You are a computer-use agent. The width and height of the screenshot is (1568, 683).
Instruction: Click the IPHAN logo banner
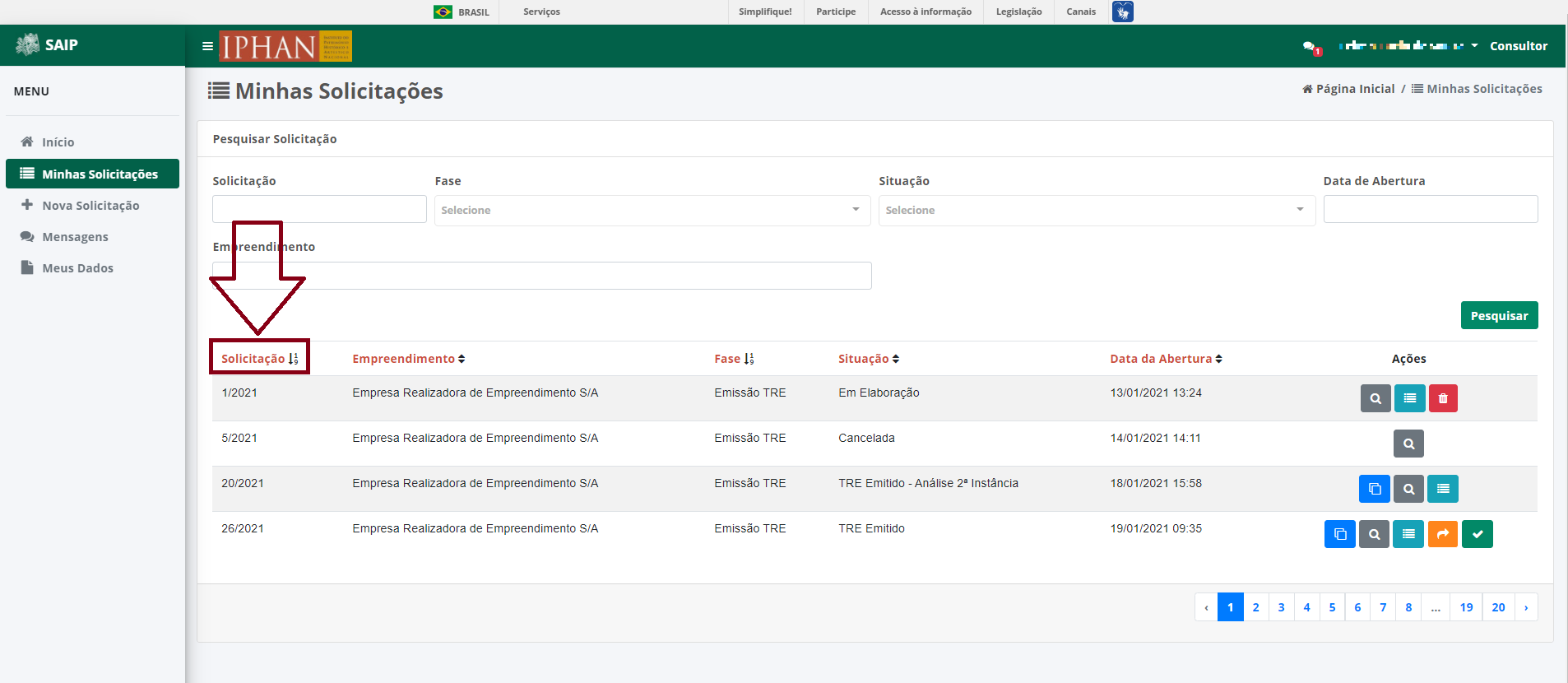point(285,46)
